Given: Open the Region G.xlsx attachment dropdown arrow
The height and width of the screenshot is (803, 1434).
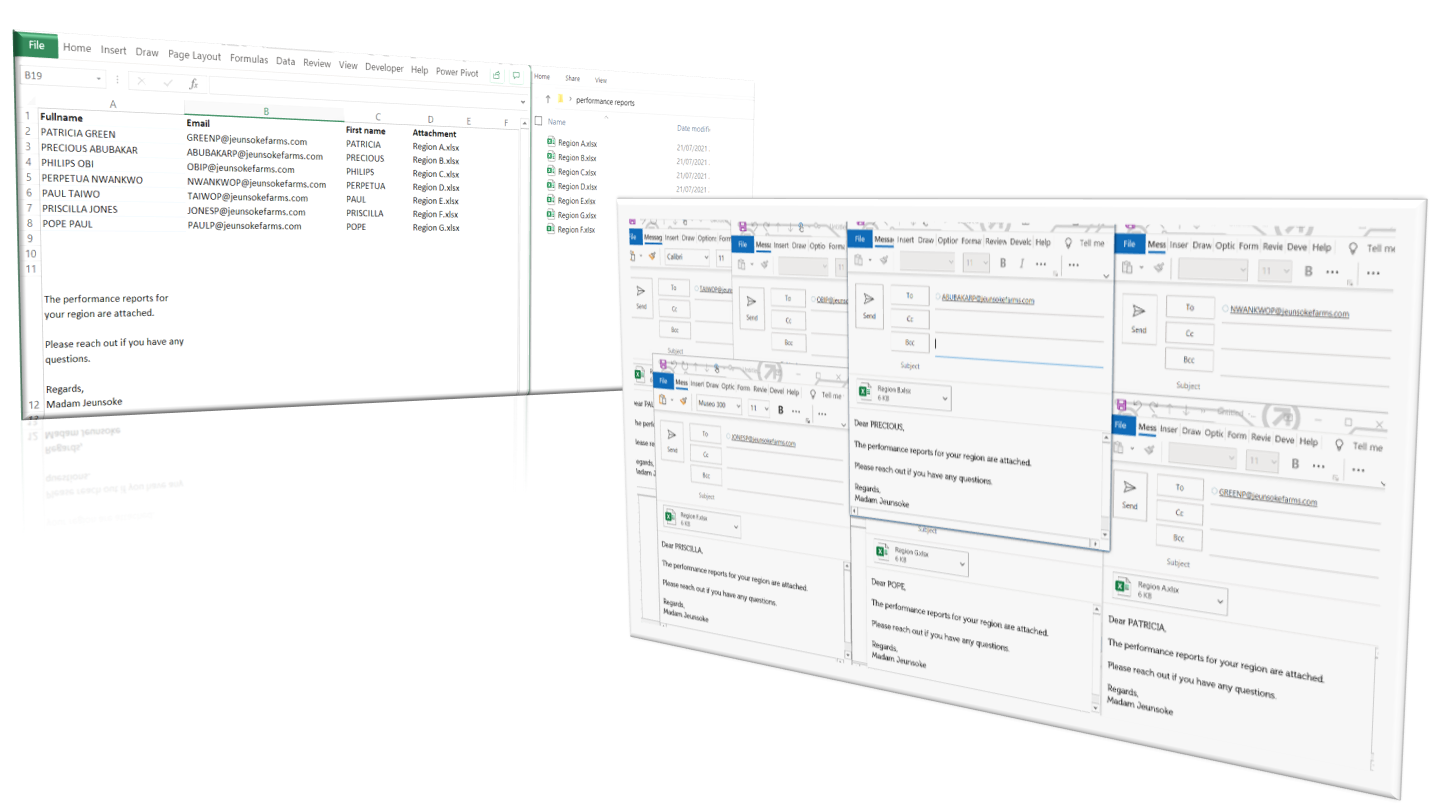Looking at the screenshot, I should click(x=963, y=564).
